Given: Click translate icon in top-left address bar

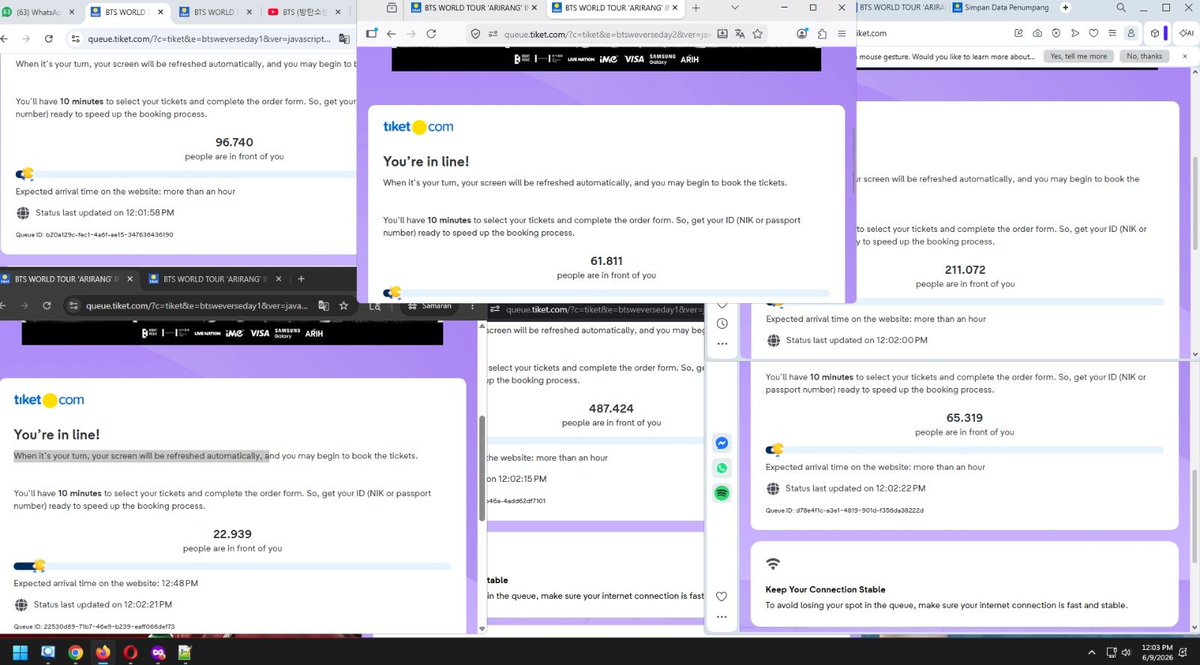Looking at the screenshot, I should 343,38.
